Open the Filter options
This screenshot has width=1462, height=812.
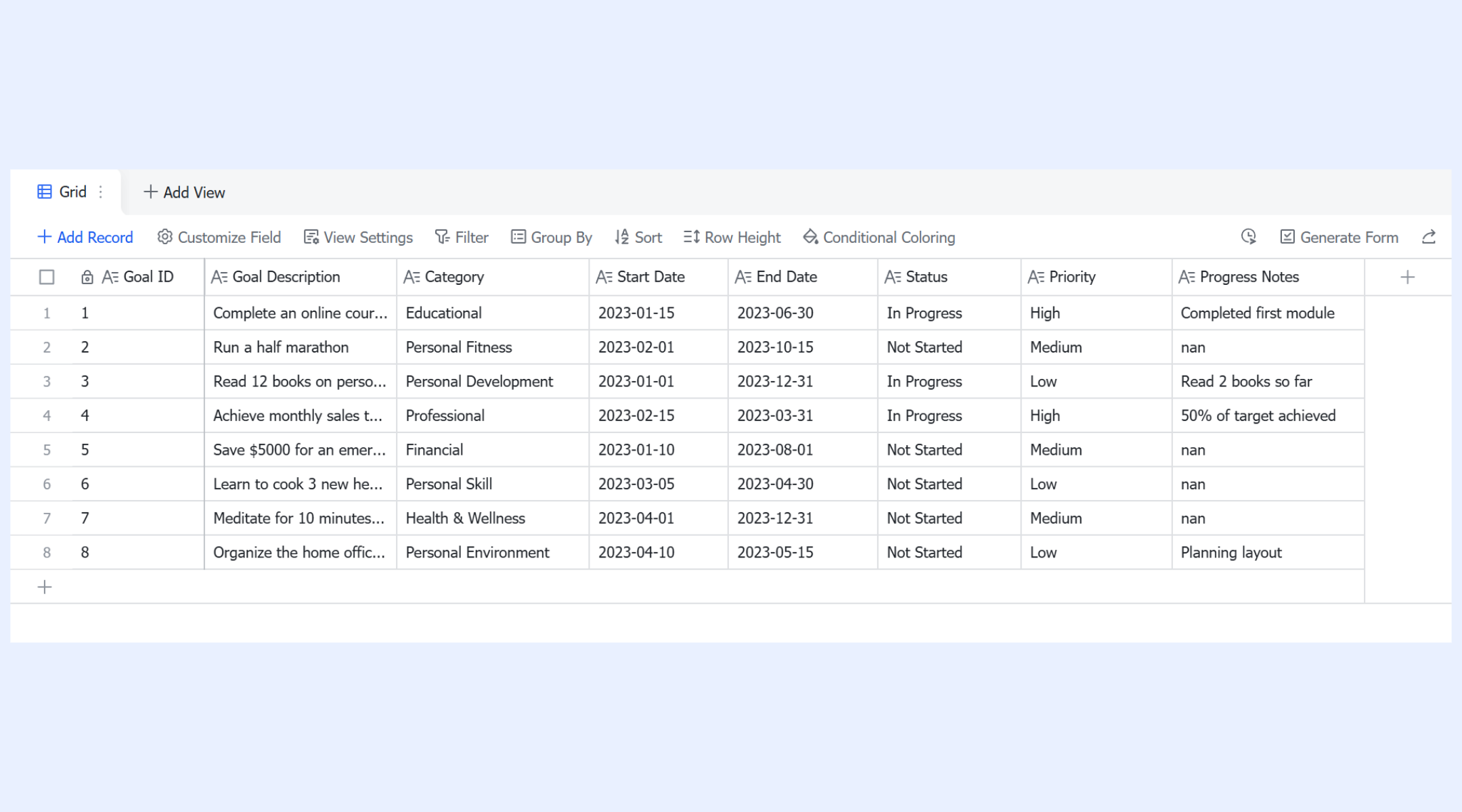coord(462,238)
